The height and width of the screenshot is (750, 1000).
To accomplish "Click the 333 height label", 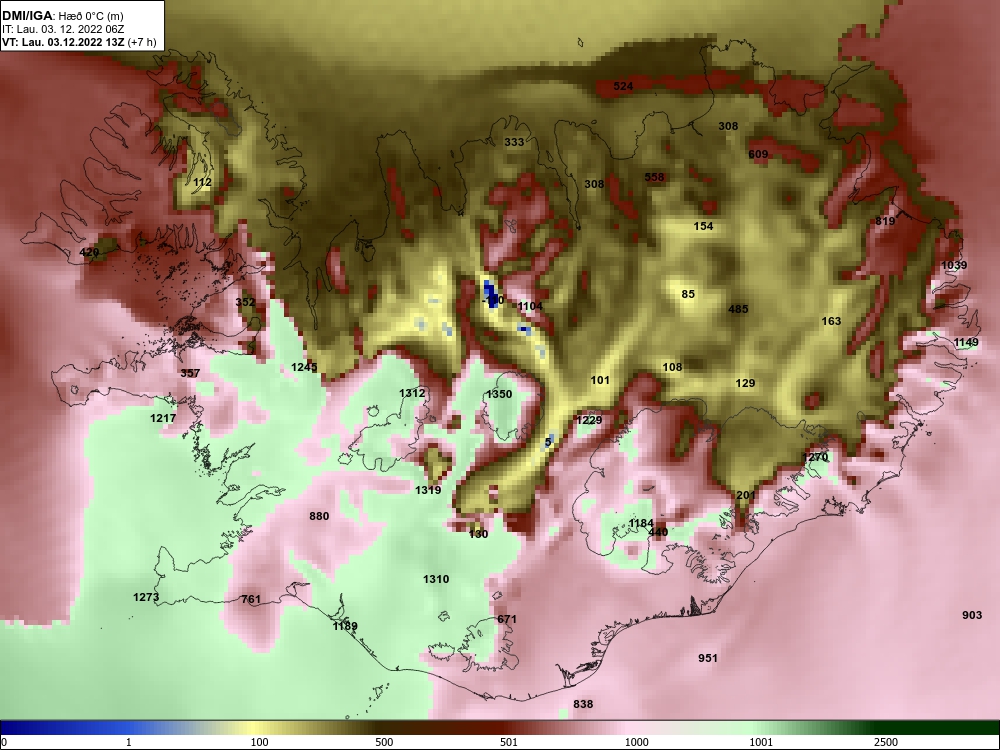I will coord(514,142).
